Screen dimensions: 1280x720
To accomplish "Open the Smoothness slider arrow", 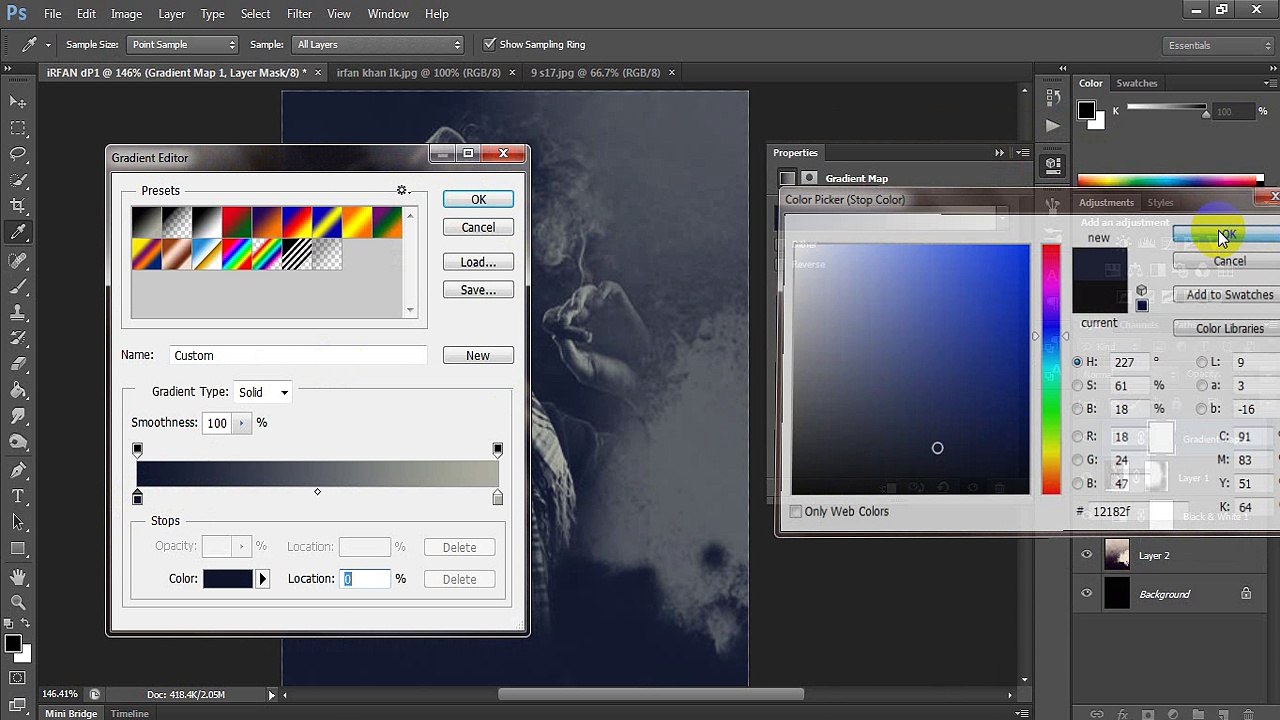I will point(241,423).
